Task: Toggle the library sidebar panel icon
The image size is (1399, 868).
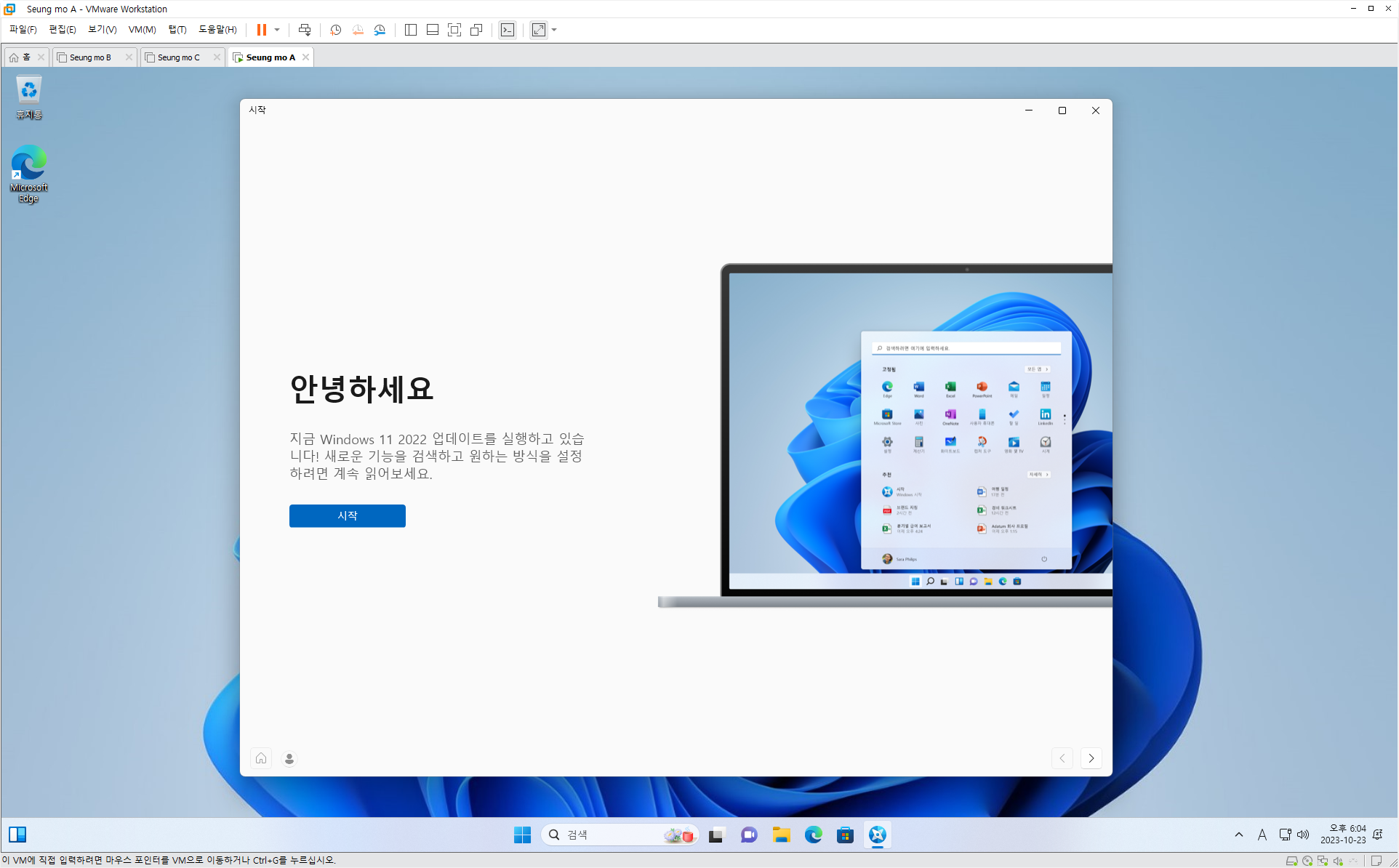Action: pos(411,30)
